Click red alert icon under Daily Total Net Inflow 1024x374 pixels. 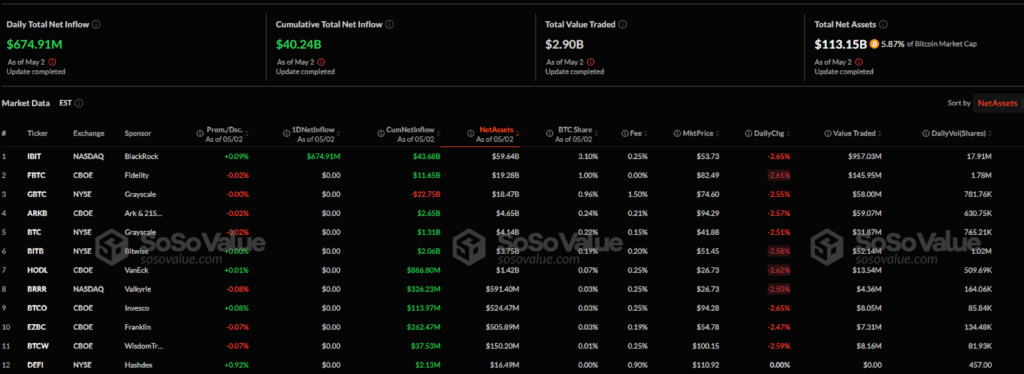click(x=52, y=62)
